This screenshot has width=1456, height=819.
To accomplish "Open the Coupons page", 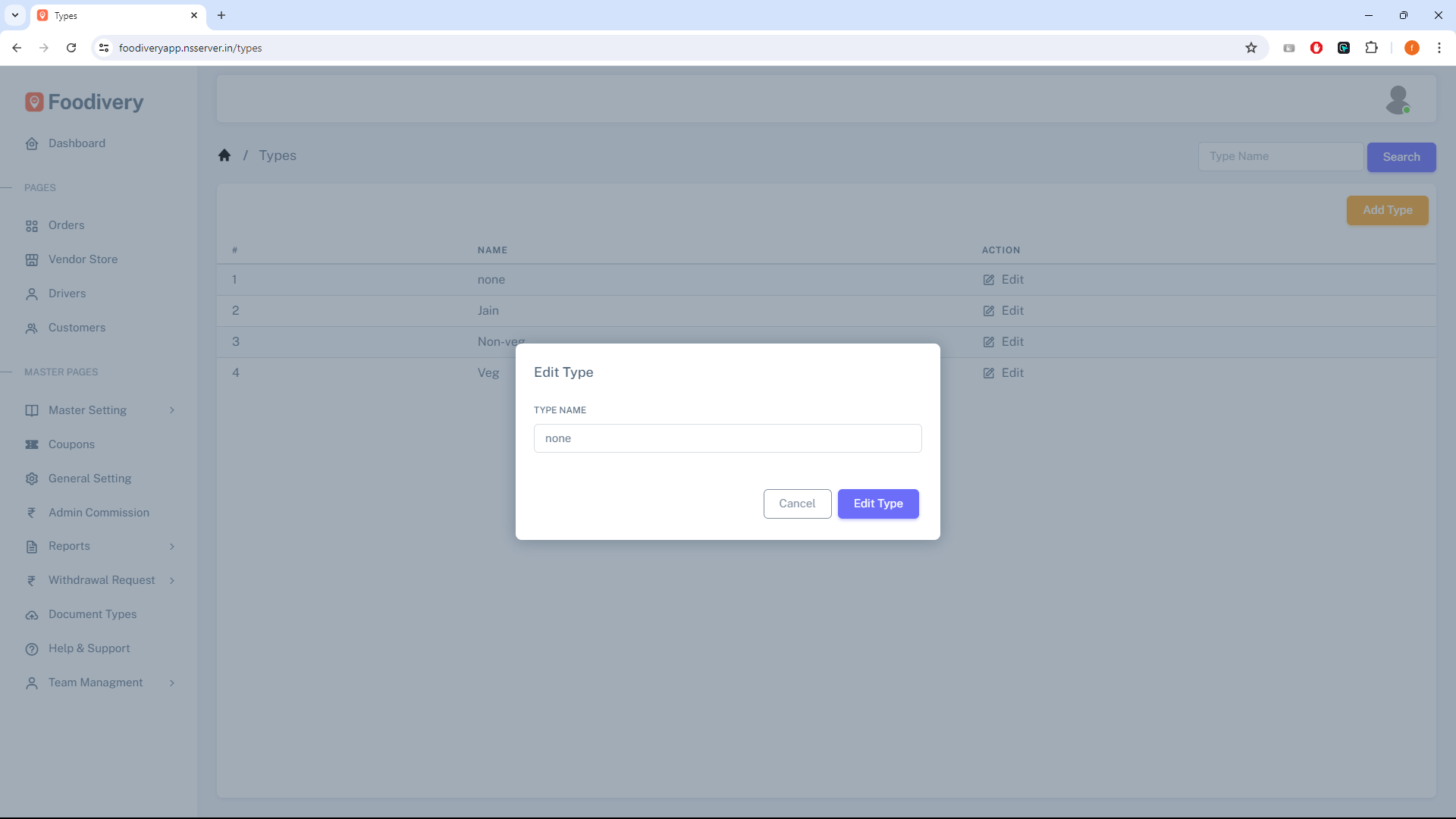I will click(x=71, y=444).
